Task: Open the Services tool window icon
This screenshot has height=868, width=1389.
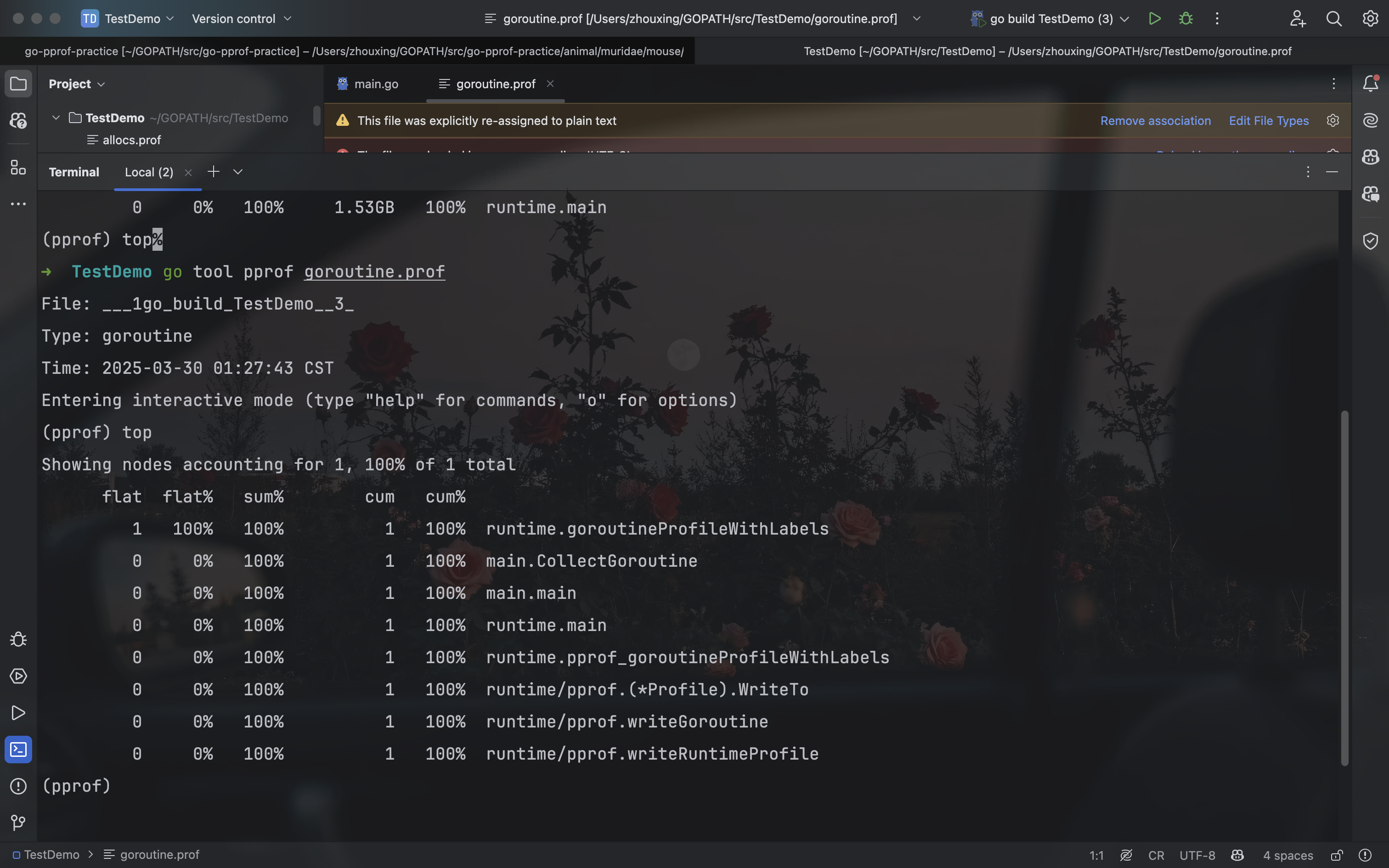Action: pos(18,676)
